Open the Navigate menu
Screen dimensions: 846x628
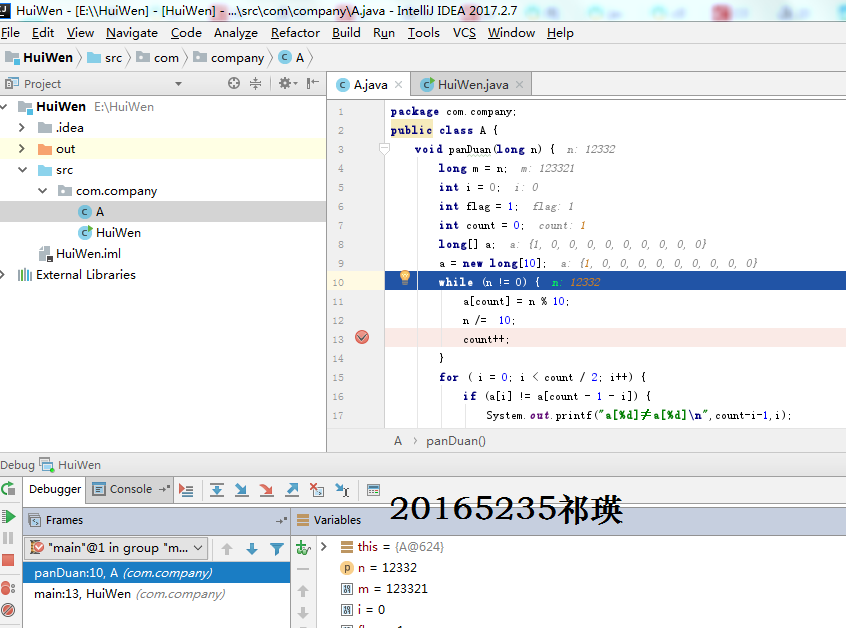tap(132, 33)
